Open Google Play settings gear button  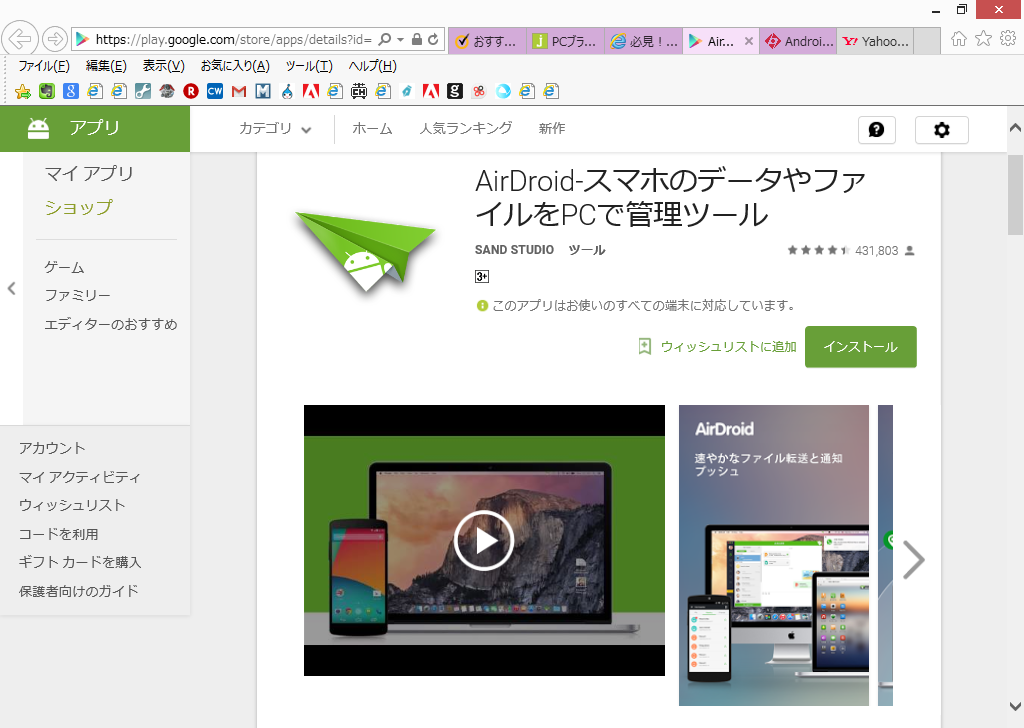pos(942,130)
